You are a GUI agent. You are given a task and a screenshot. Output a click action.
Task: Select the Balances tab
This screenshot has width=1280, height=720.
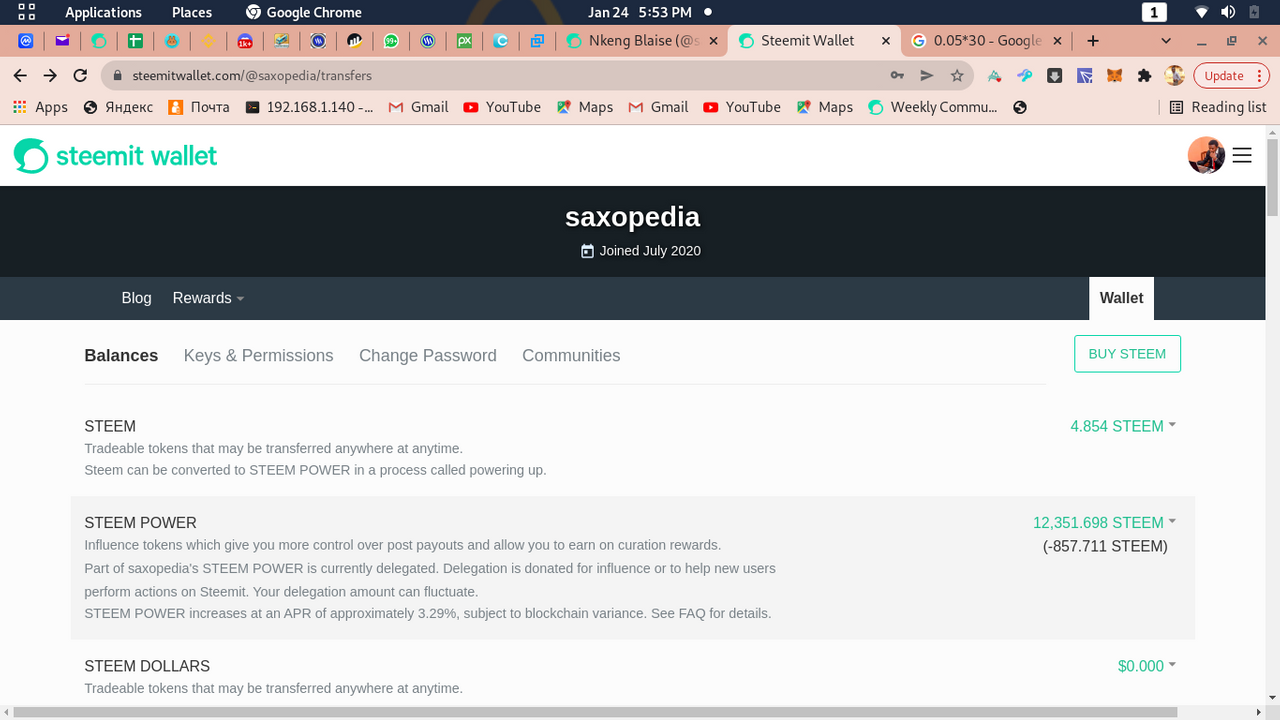pos(121,355)
